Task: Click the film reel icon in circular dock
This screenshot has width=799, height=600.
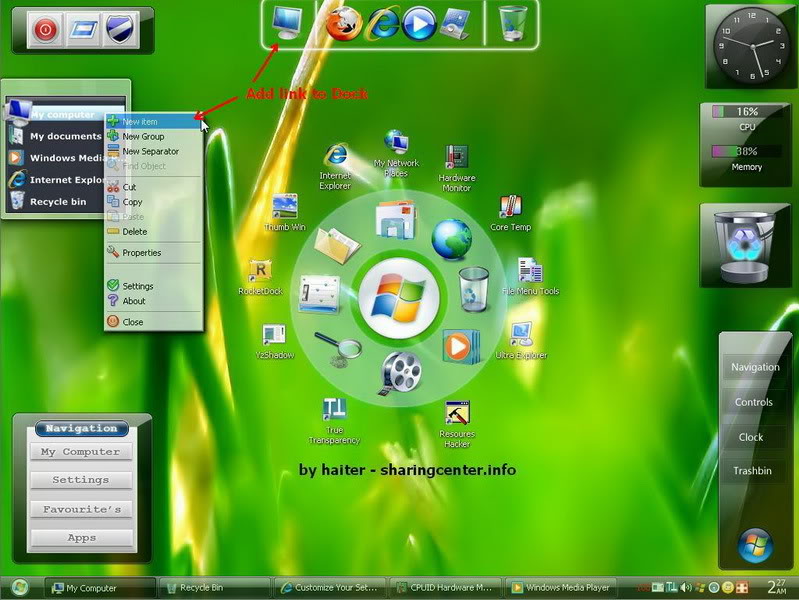Action: point(401,373)
